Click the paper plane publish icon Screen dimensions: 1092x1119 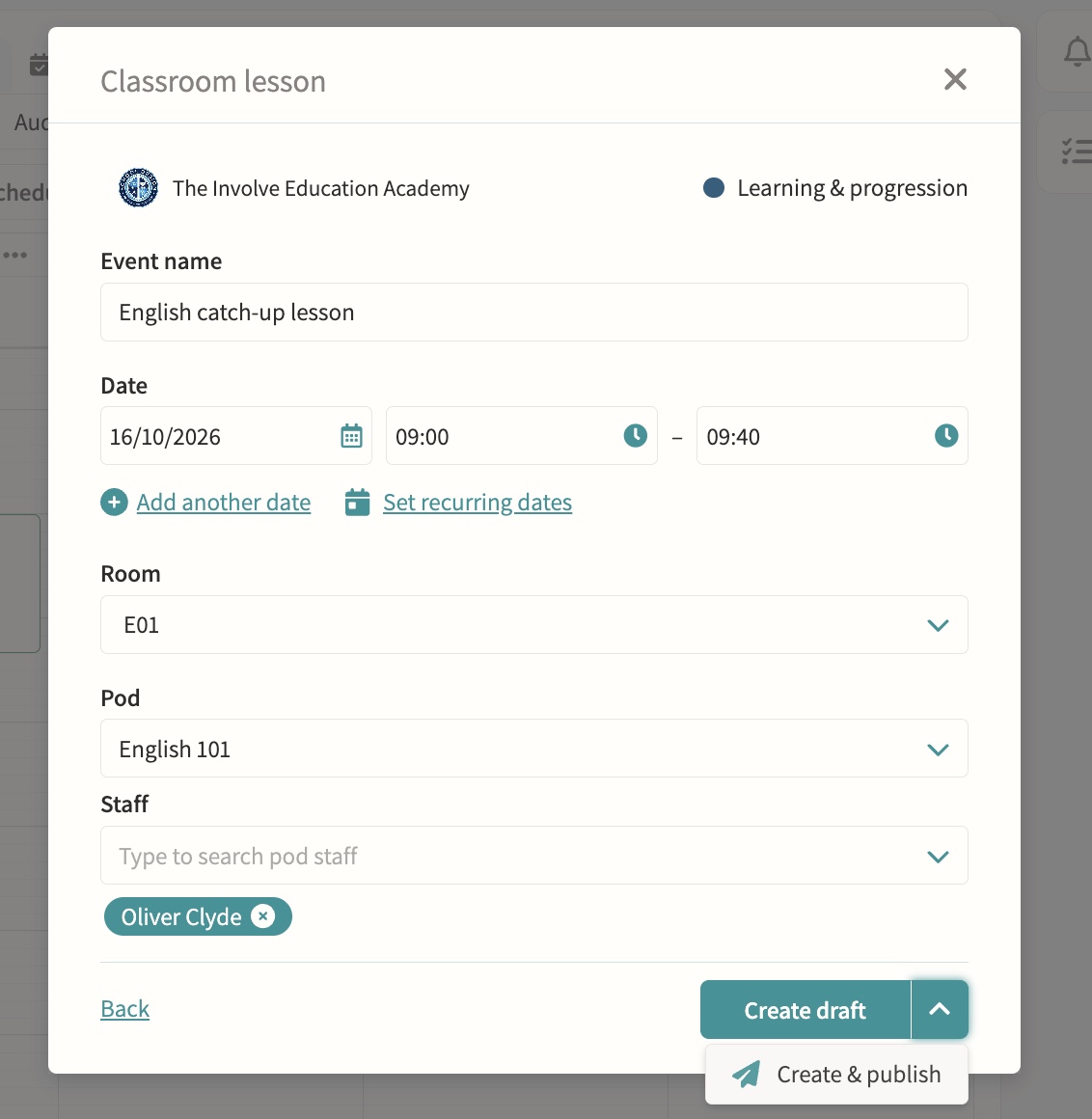pyautogui.click(x=746, y=1074)
